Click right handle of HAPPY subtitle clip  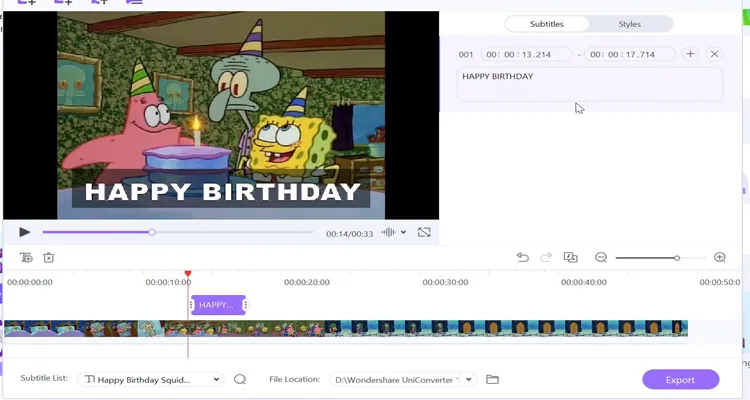[x=245, y=305]
